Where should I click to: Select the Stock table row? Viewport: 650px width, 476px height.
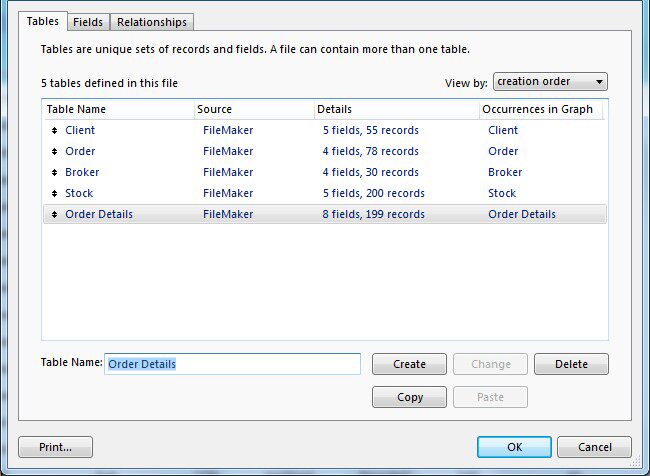click(x=300, y=194)
